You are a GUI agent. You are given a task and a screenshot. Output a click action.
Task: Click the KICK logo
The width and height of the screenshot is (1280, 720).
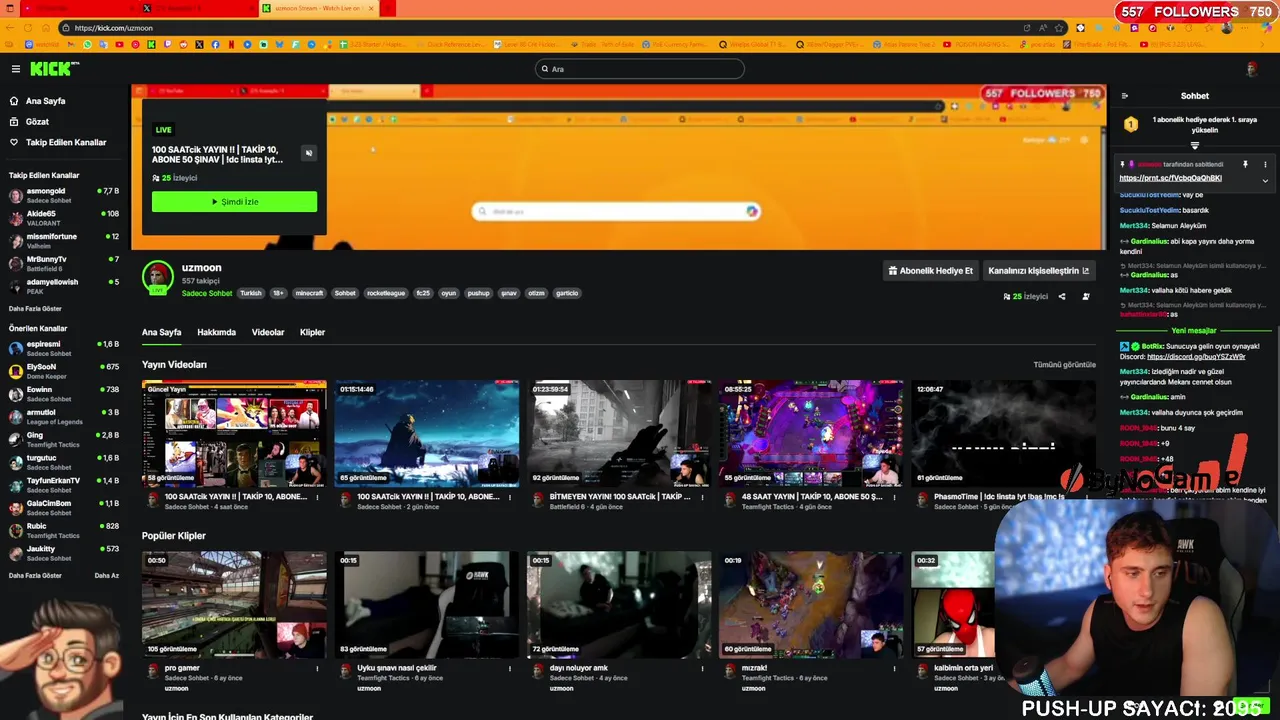point(53,69)
